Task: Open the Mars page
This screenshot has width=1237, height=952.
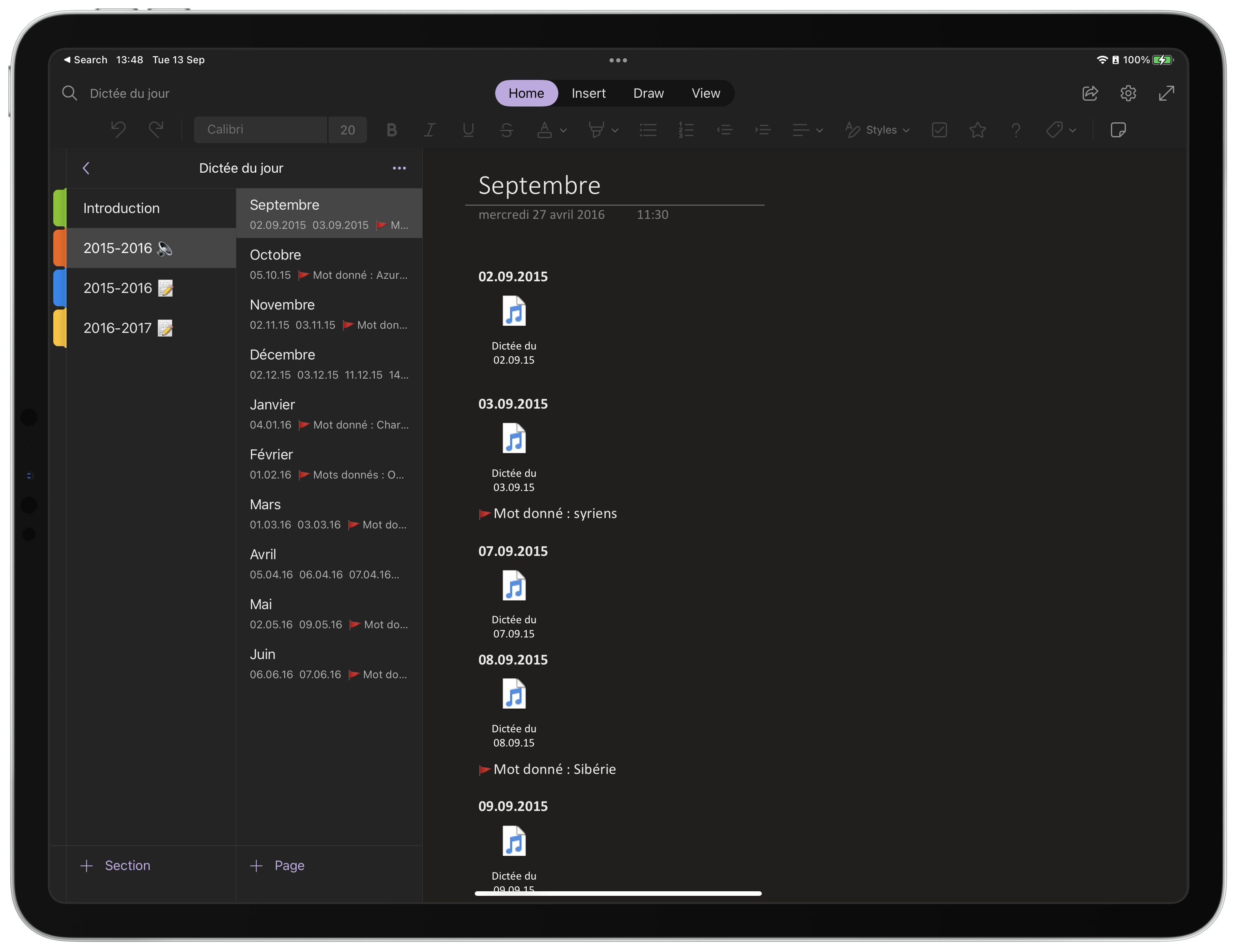Action: (329, 513)
